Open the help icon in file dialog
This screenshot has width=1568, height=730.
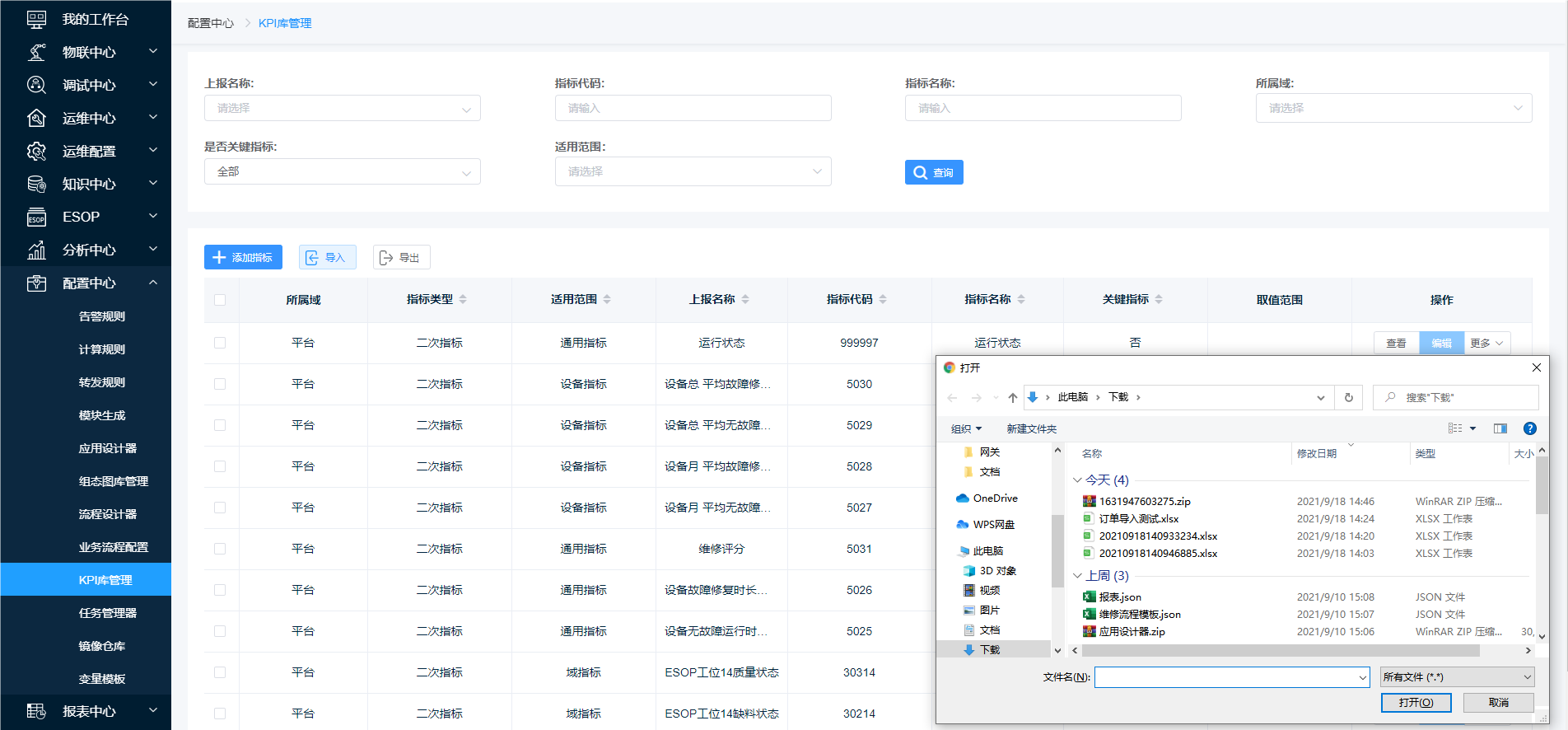1529,428
